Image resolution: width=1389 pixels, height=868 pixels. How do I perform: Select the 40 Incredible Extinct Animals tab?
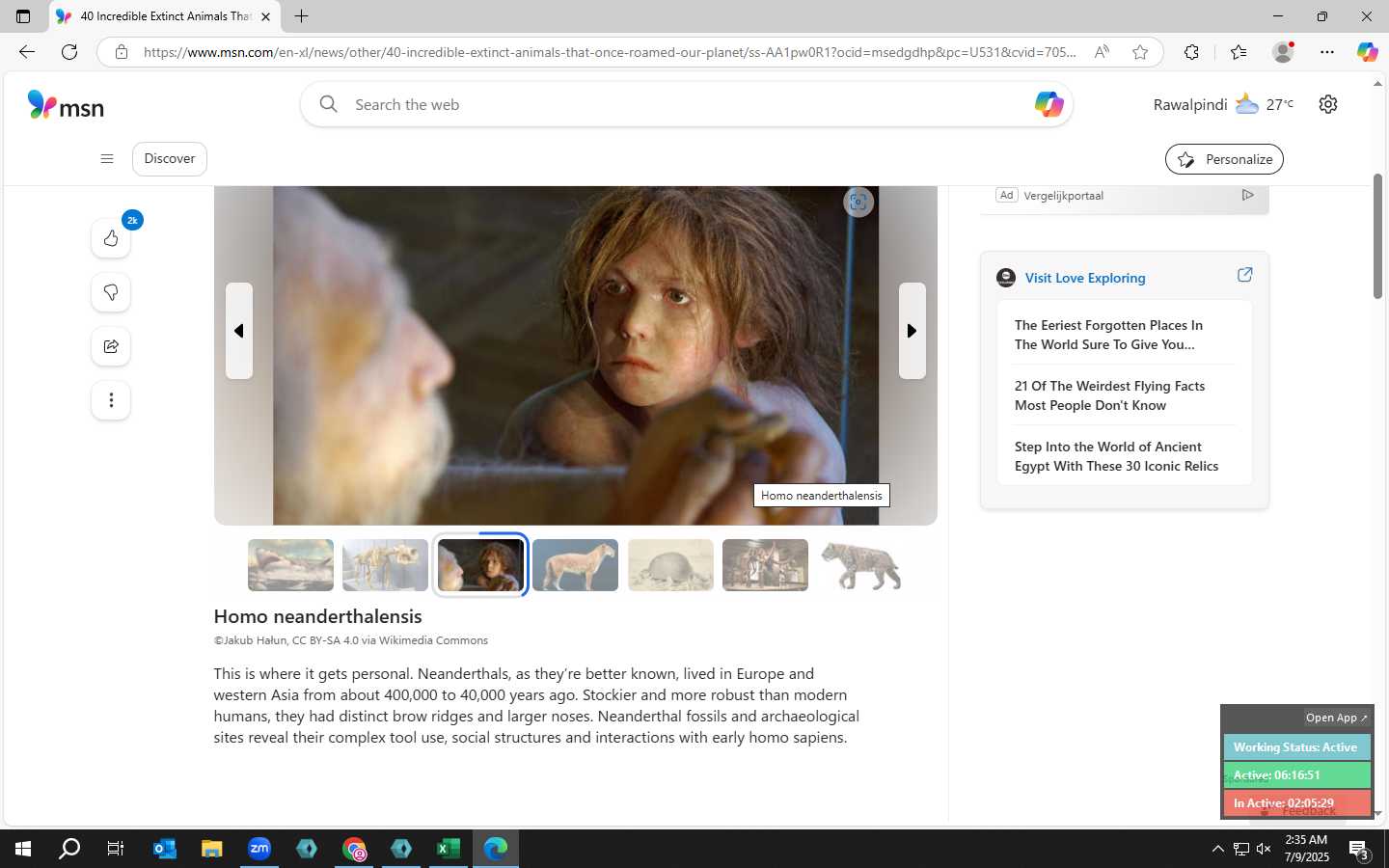(x=164, y=16)
